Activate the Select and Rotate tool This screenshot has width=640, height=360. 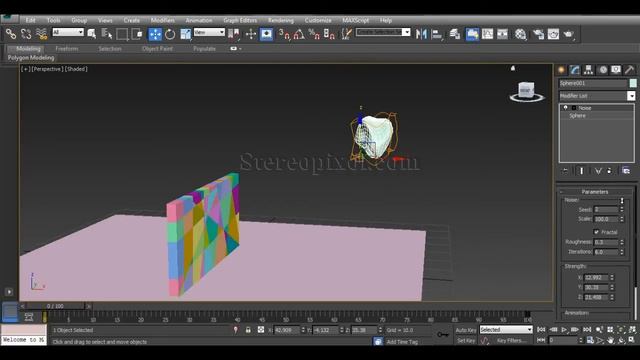click(x=170, y=34)
